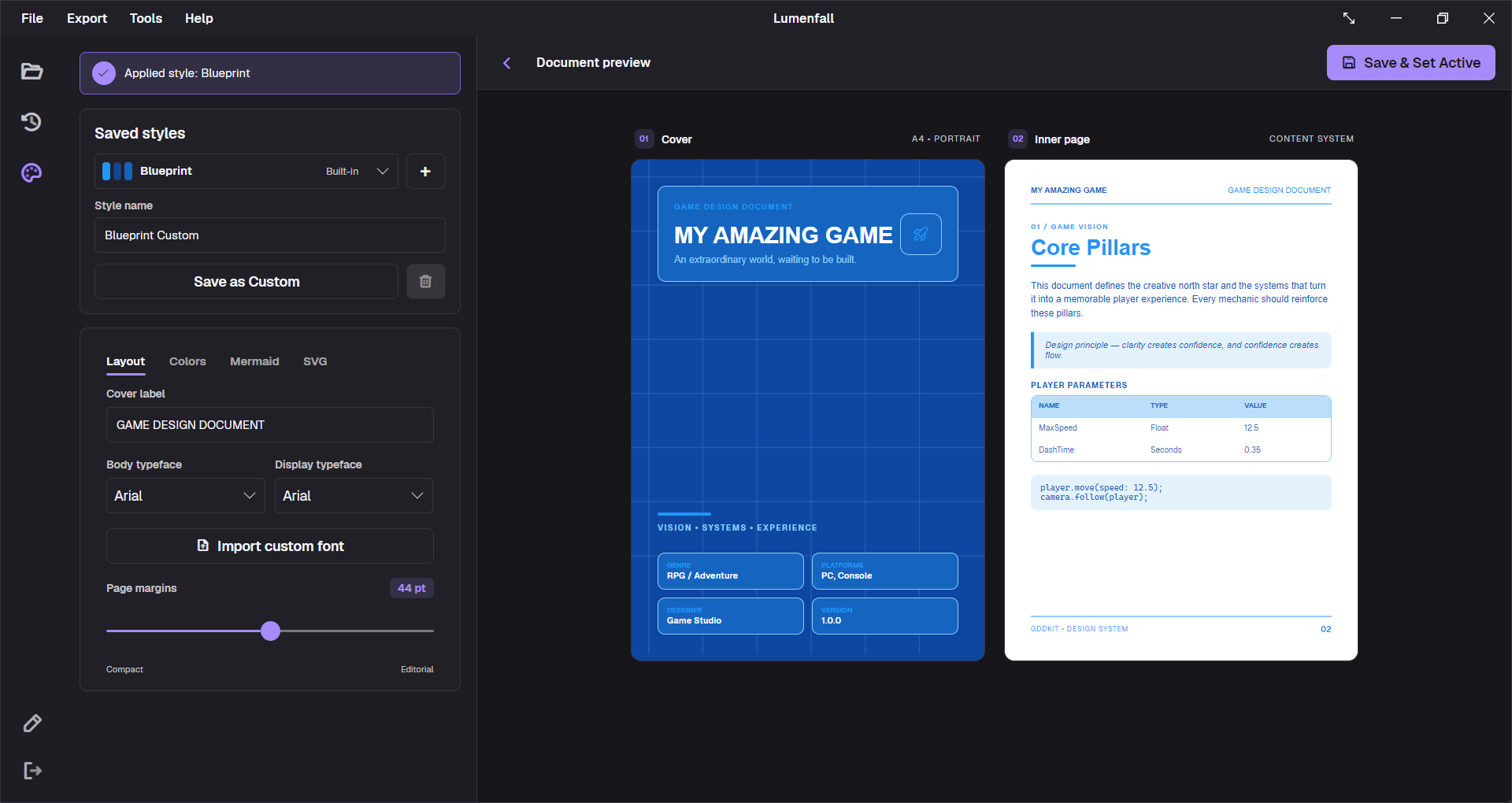Click the PLAYER PARAMETERS heading
This screenshot has width=1512, height=803.
point(1079,386)
